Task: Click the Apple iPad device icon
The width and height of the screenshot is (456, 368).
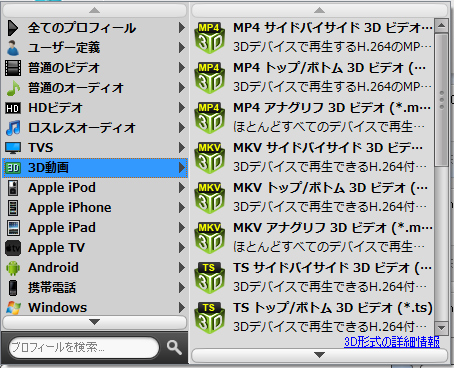Action: pos(13,228)
